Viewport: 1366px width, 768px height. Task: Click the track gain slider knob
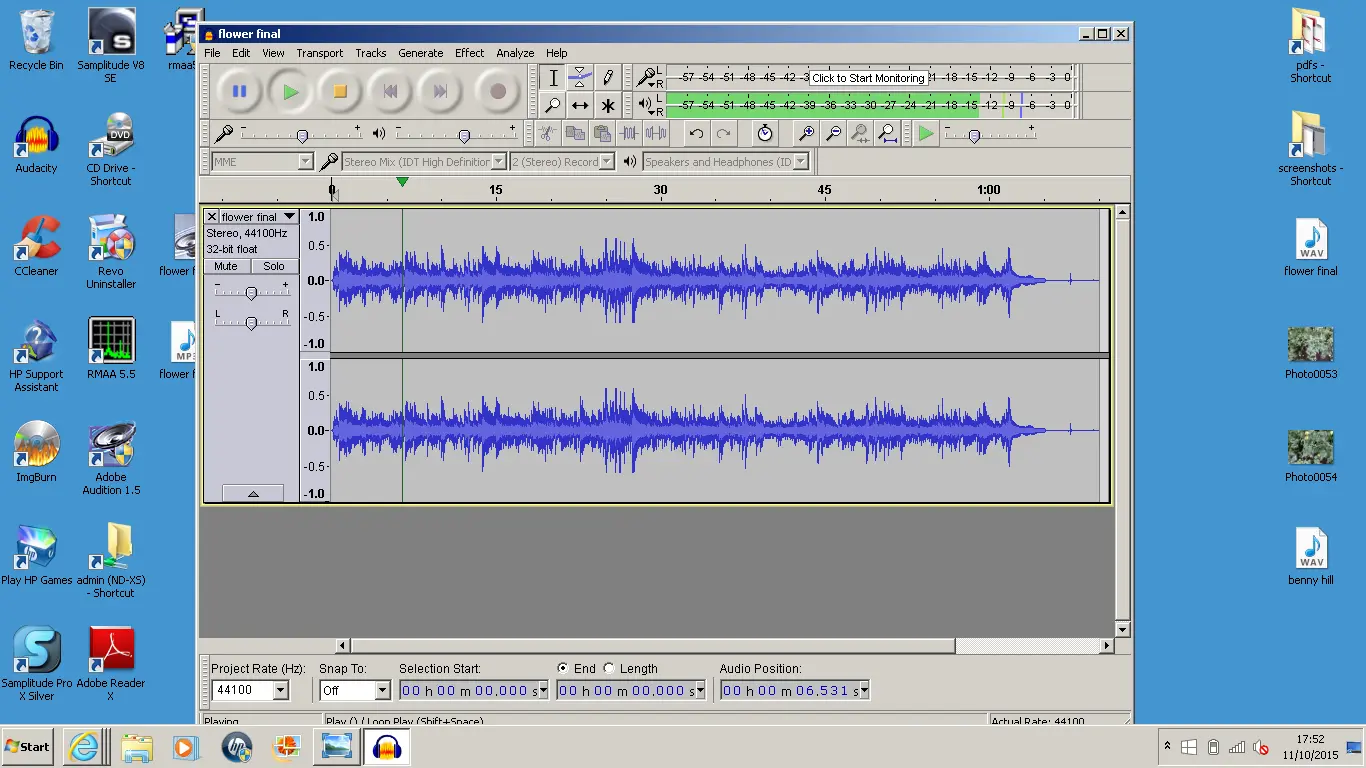pos(251,292)
